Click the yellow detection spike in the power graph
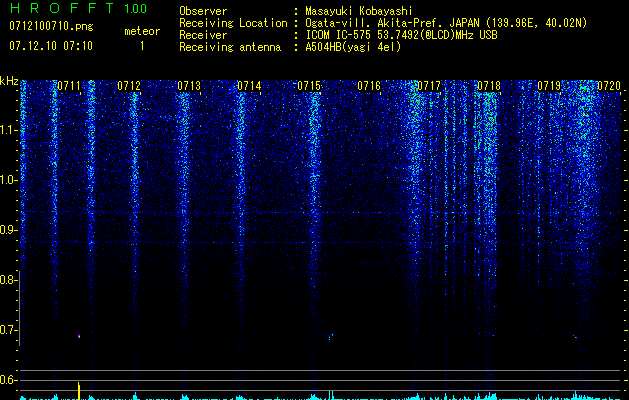 (79, 391)
